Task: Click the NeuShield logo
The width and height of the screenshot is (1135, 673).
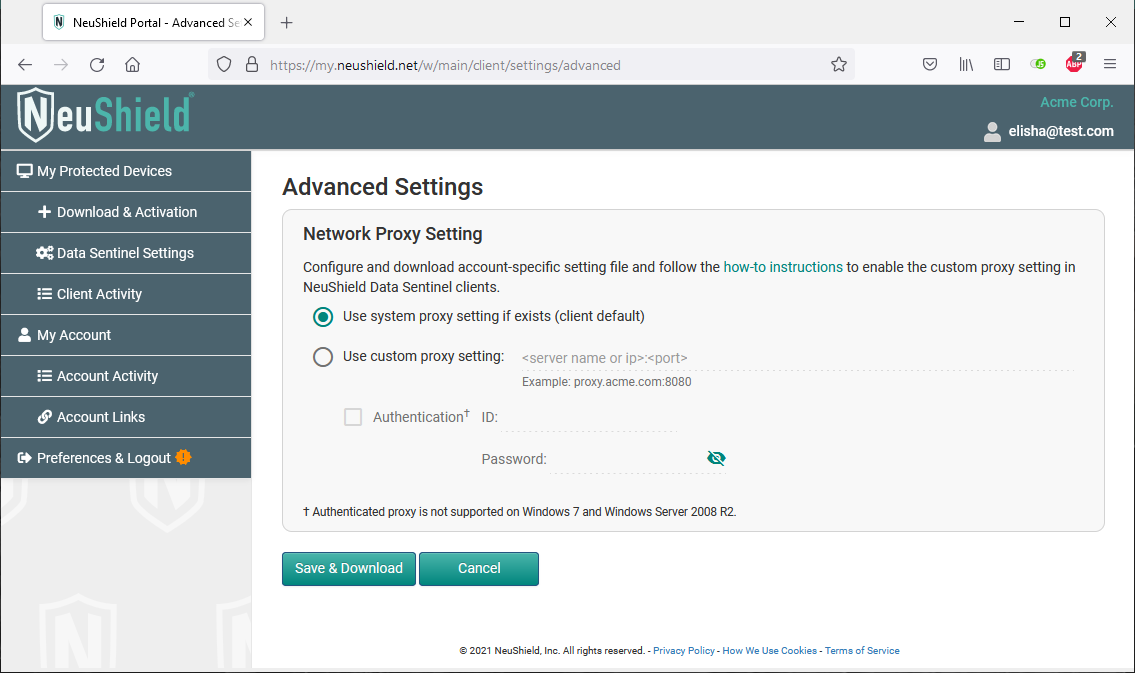Action: [103, 115]
